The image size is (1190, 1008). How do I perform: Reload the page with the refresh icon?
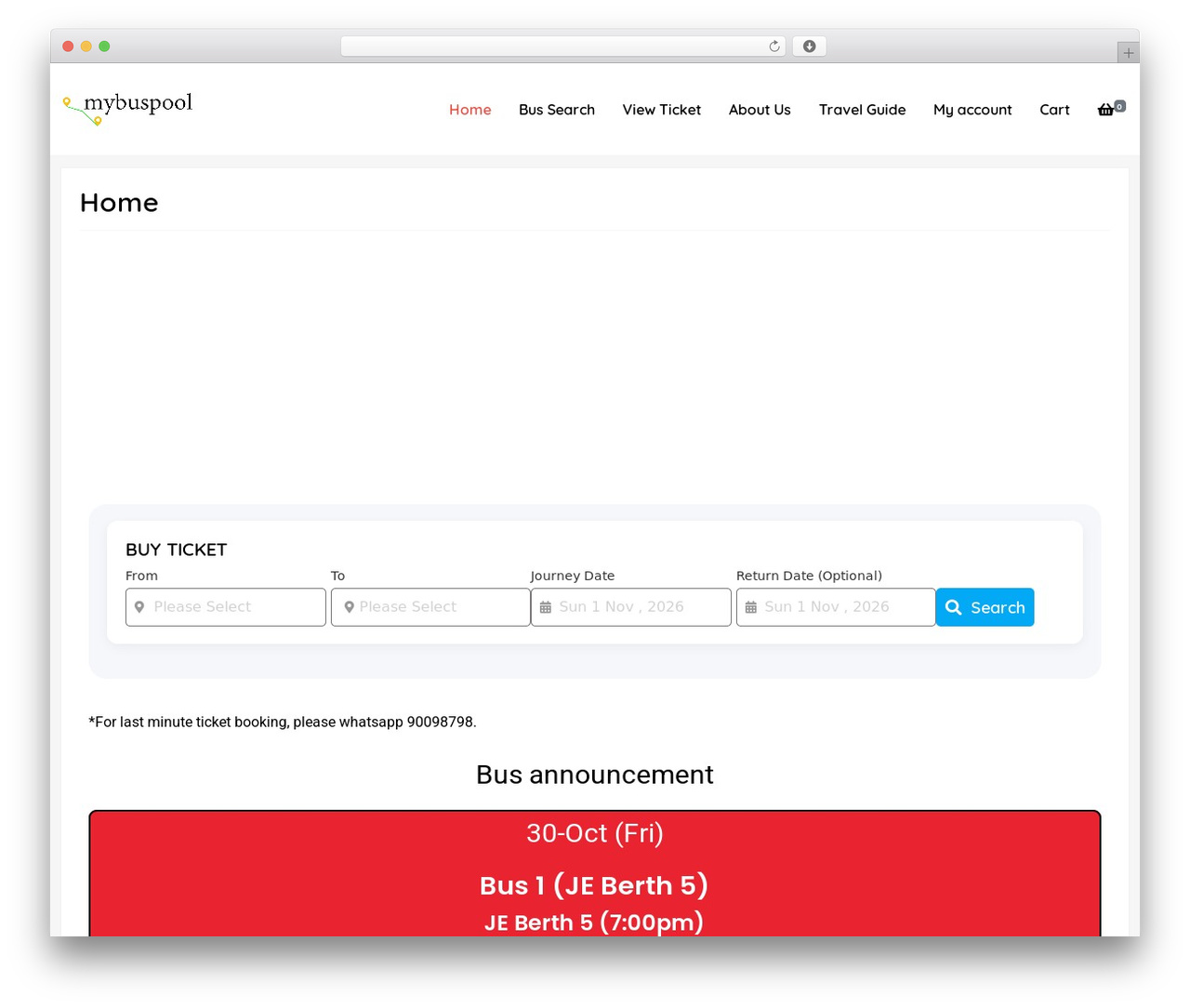pos(773,46)
